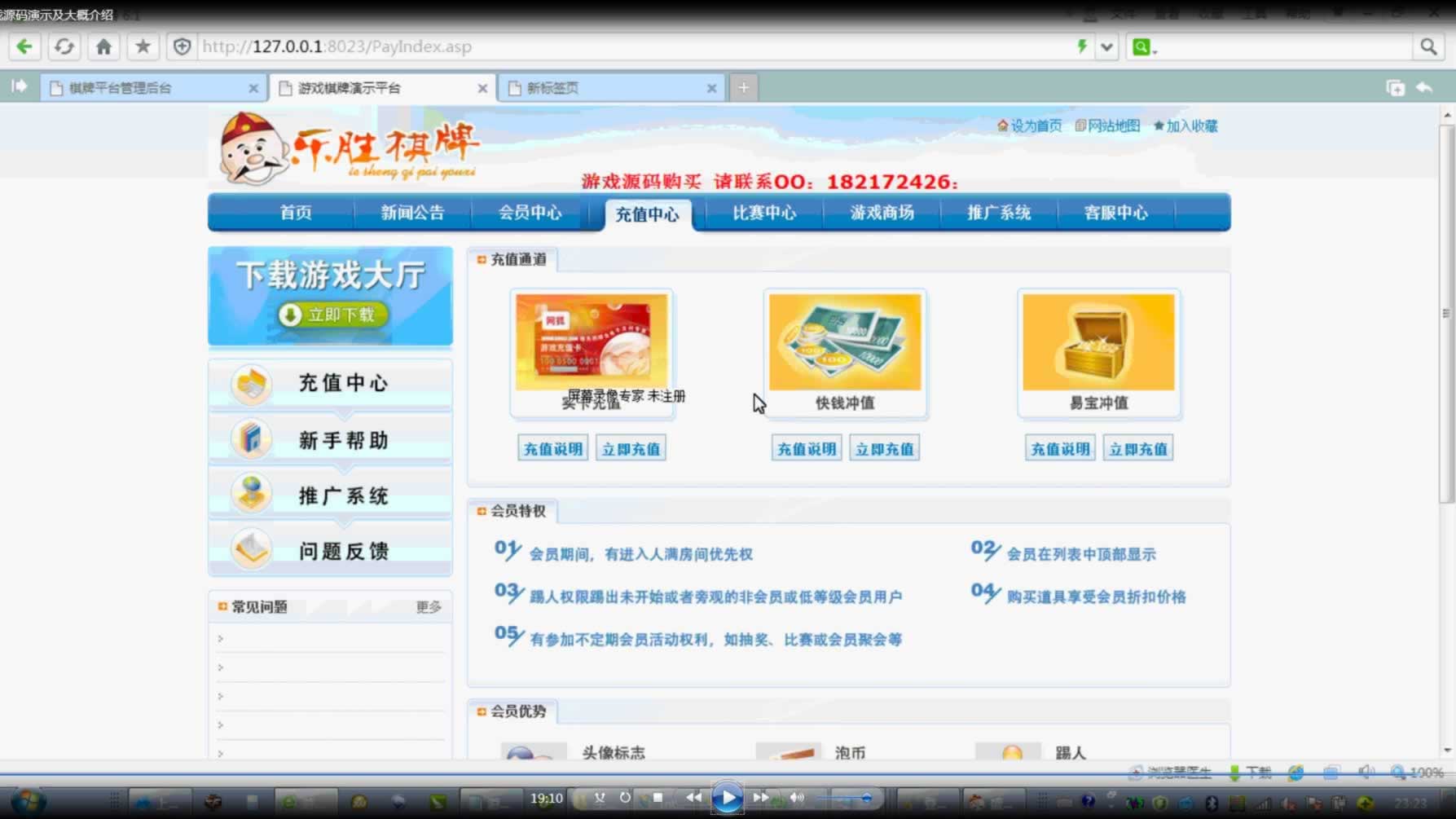Bookmark the page with the star icon
1456x819 pixels.
(143, 46)
